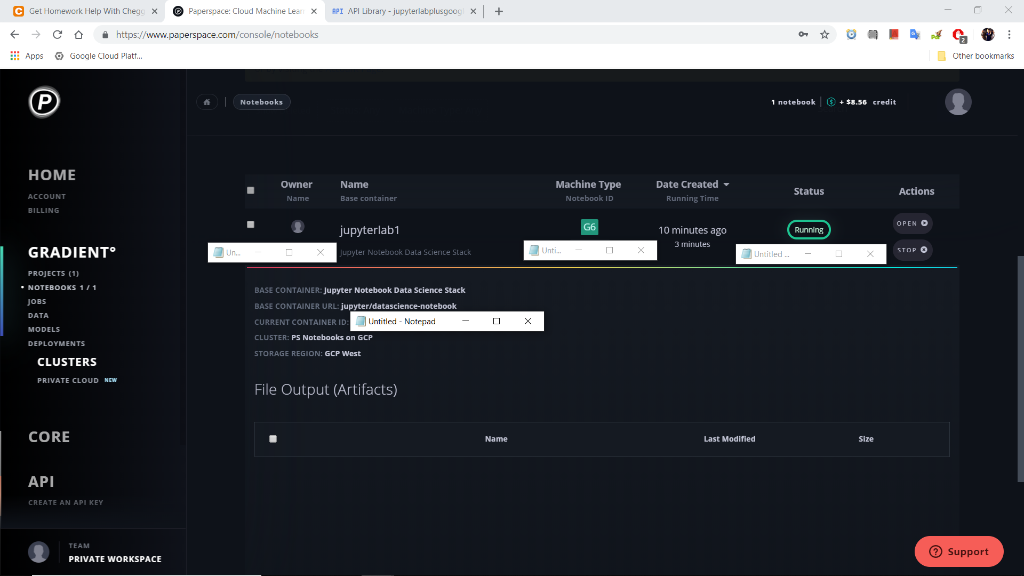Click the red extension icon with badge

[x=959, y=35]
